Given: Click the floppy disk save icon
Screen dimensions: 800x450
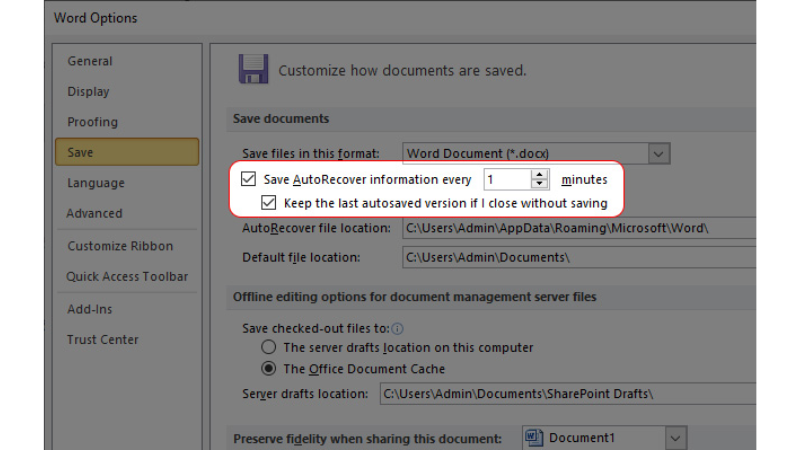Looking at the screenshot, I should tap(253, 69).
